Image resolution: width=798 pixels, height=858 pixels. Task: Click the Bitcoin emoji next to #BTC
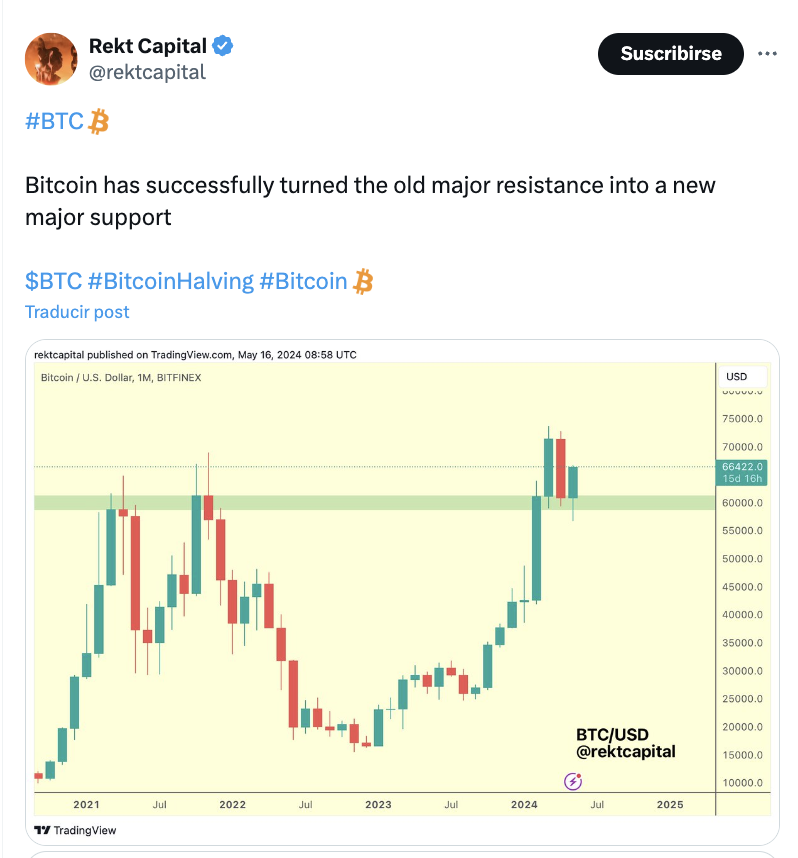click(99, 121)
